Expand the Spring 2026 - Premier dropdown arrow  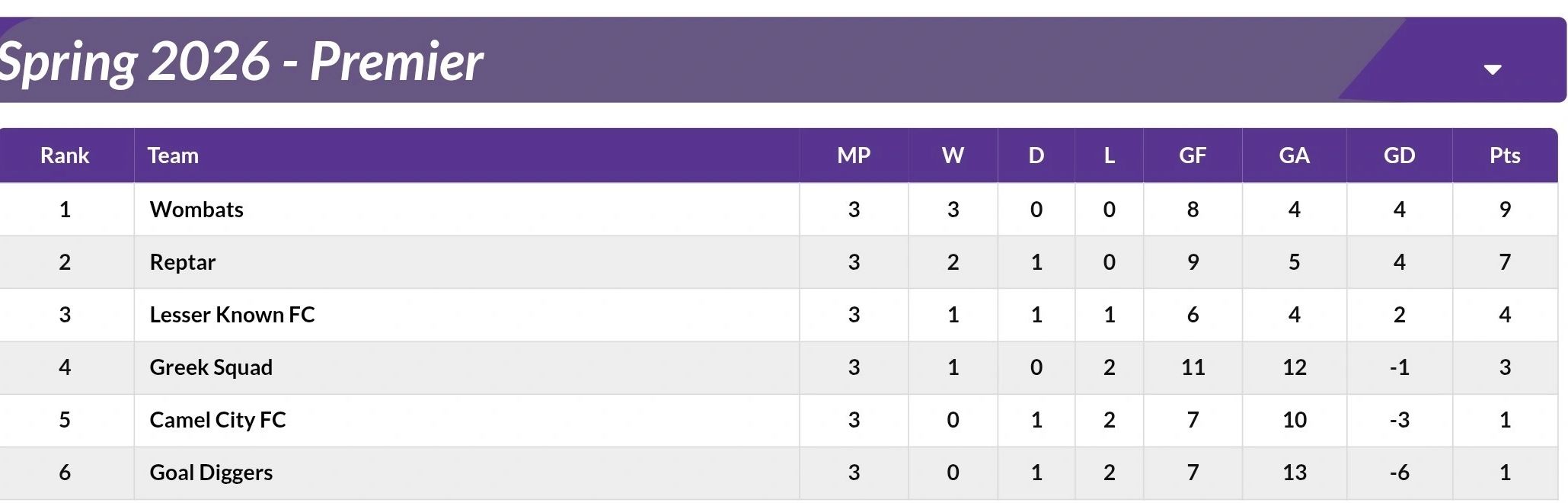(1492, 69)
